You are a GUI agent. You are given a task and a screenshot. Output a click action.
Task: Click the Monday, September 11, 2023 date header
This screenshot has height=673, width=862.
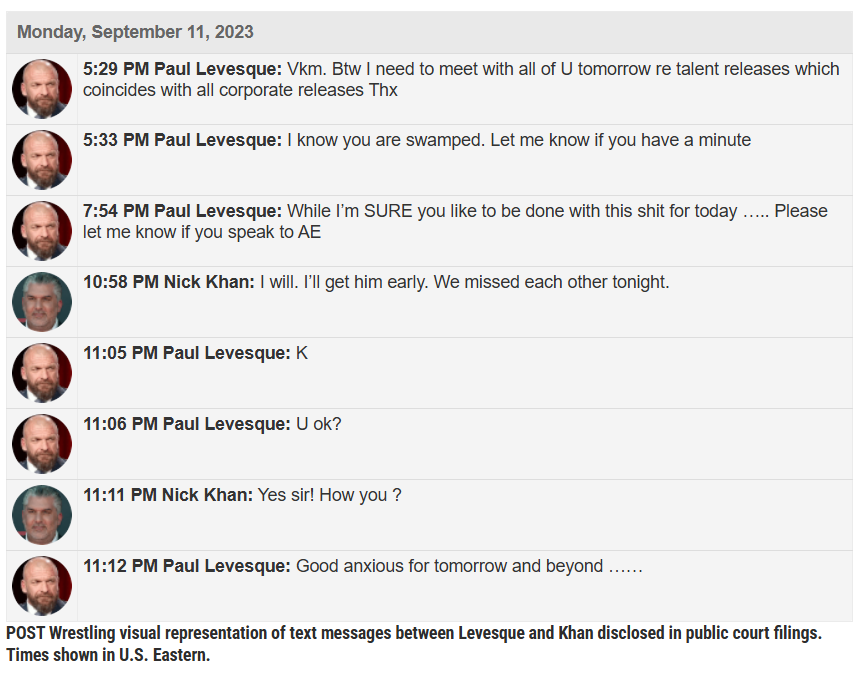tap(135, 32)
